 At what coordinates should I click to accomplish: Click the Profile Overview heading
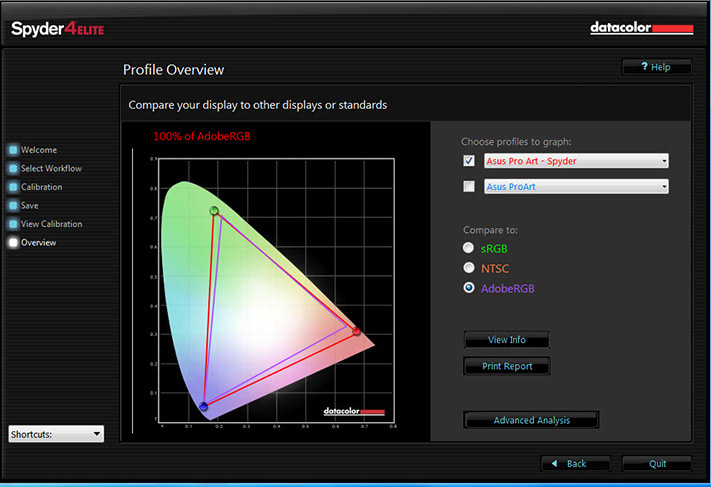pyautogui.click(x=174, y=70)
